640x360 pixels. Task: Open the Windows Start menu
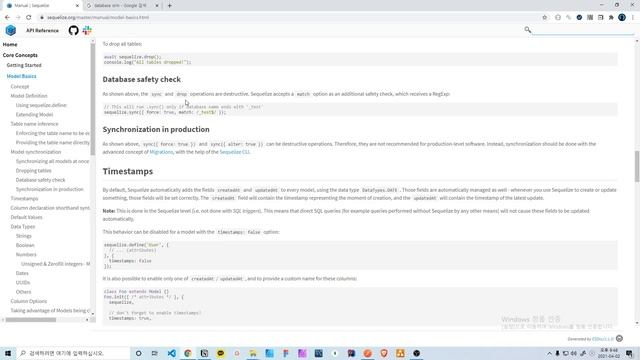click(8, 353)
